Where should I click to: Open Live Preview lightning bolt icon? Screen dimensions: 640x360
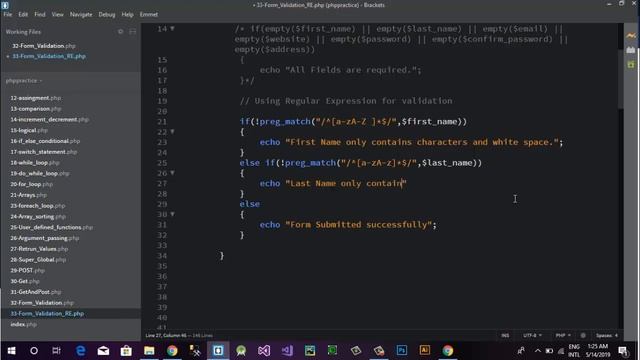tap(631, 36)
